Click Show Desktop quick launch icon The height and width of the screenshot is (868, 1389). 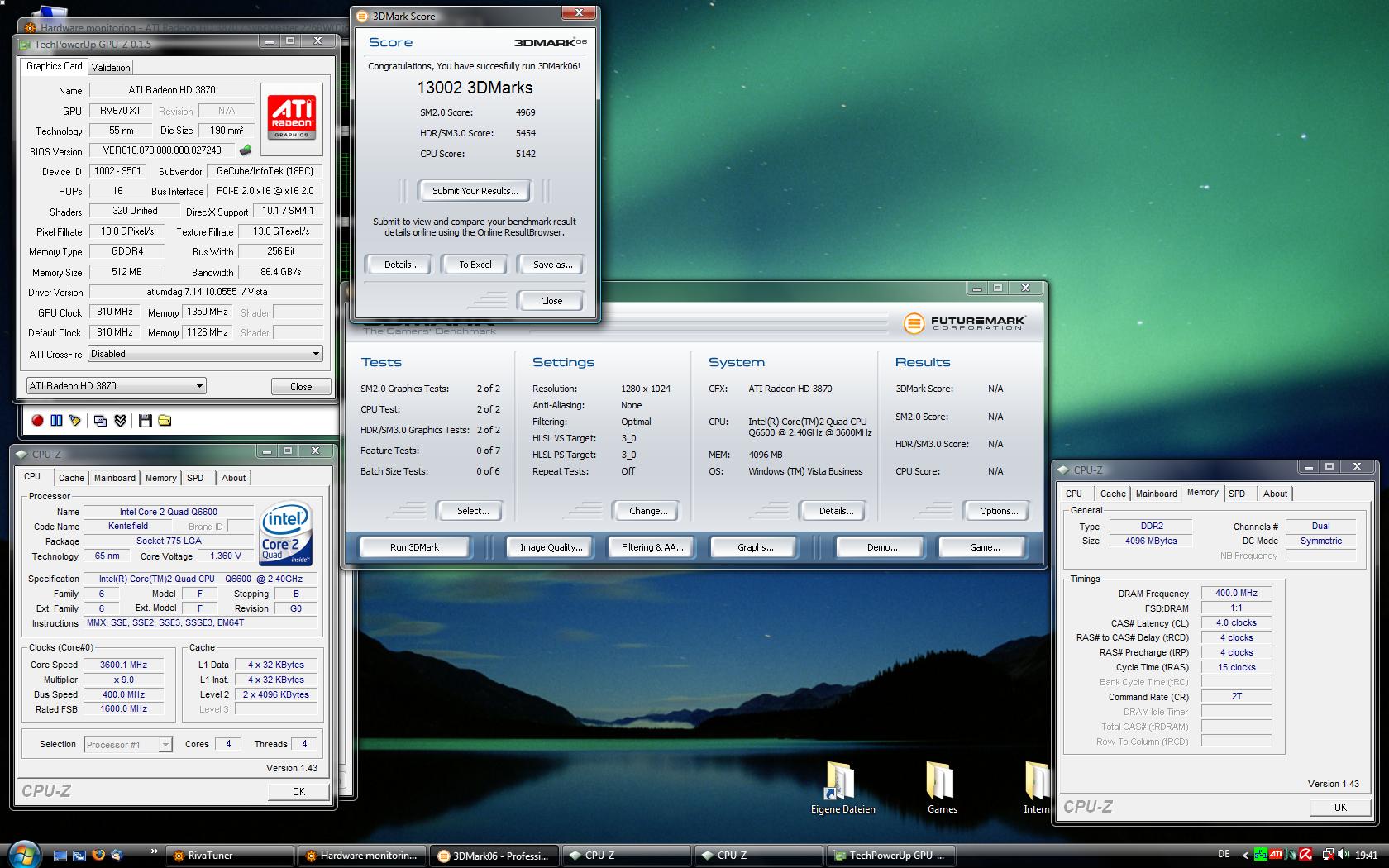point(60,856)
